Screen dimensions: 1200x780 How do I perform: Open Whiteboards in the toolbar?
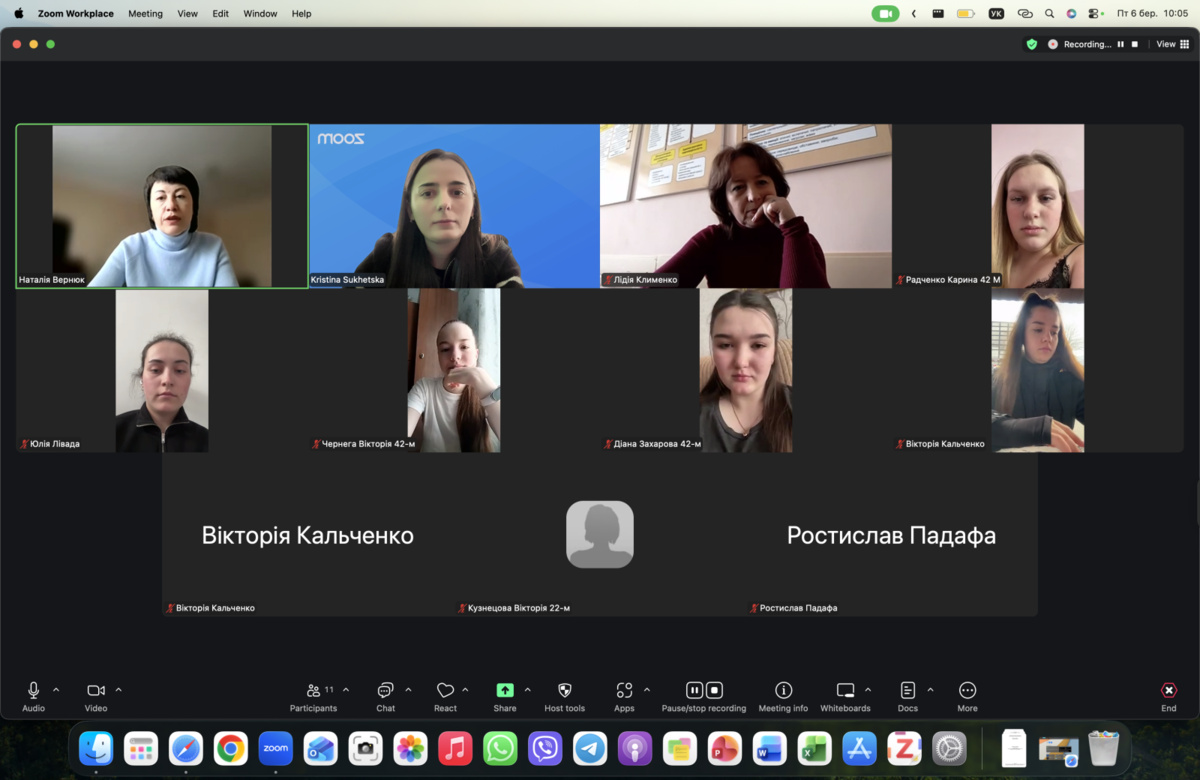845,691
